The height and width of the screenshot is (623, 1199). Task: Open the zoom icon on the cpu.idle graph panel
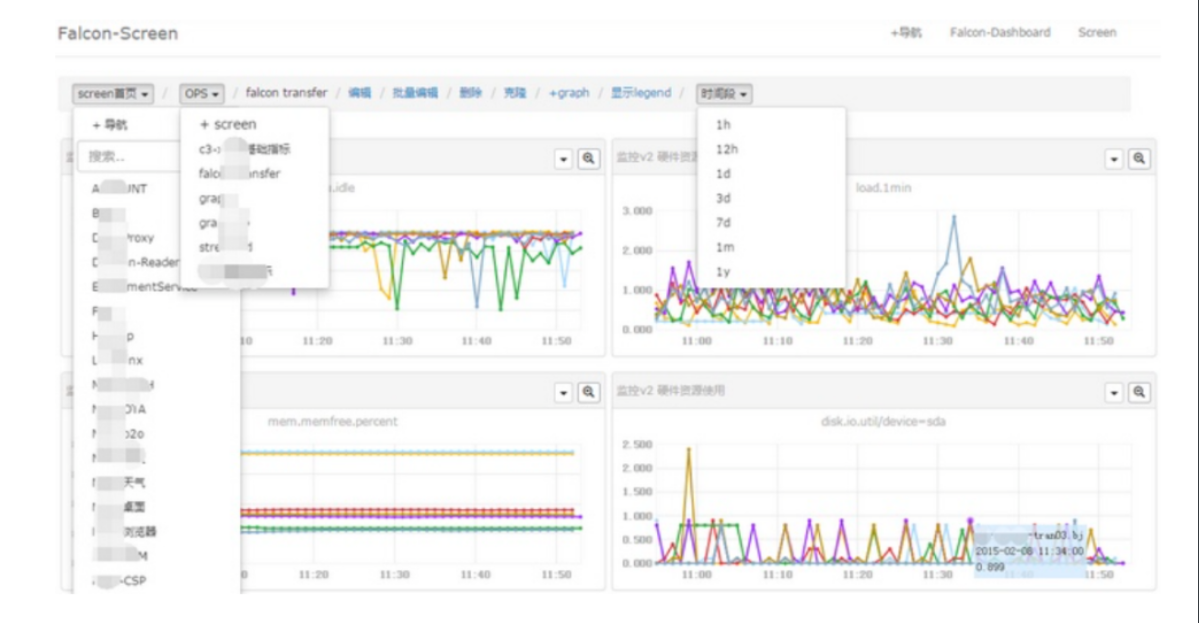pyautogui.click(x=588, y=159)
